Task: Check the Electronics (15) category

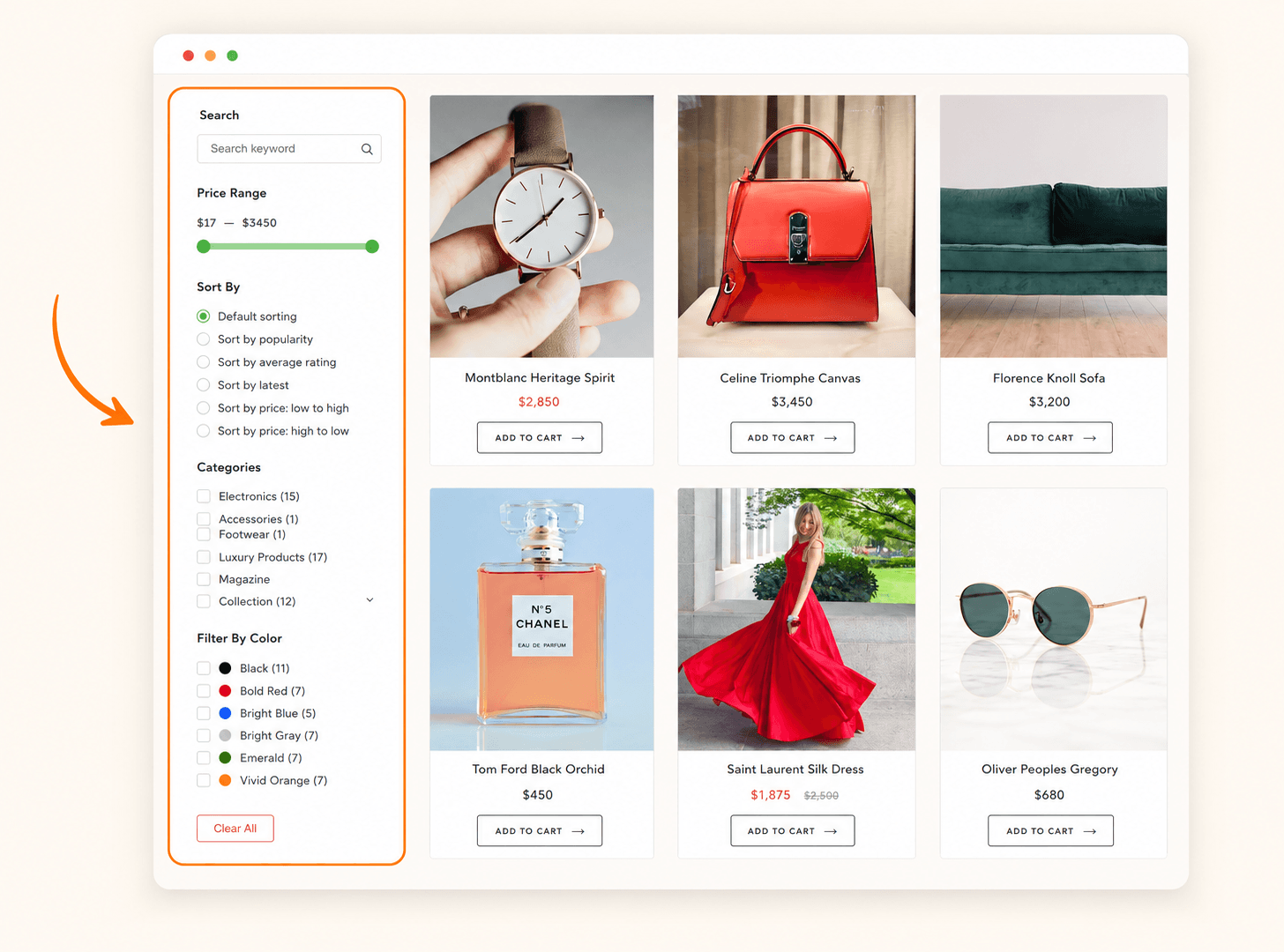Action: (x=204, y=496)
